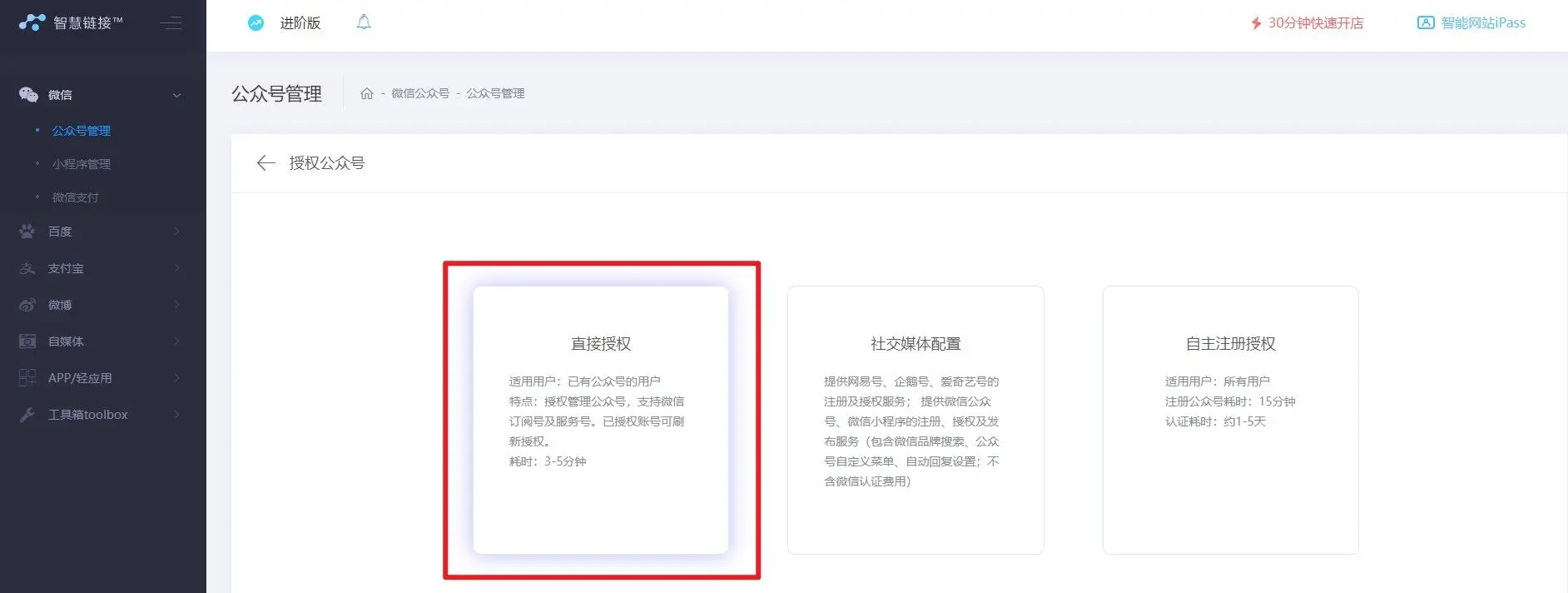Click 微信公众号 breadcrumb link
Viewport: 1568px width, 593px height.
(420, 93)
